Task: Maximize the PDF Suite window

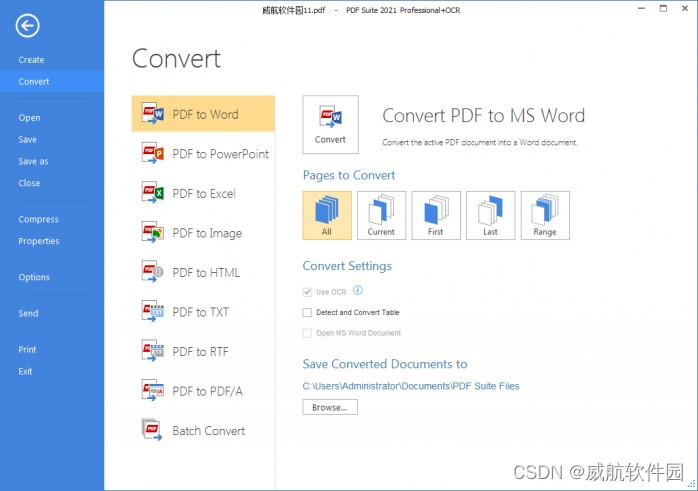Action: 663,8
